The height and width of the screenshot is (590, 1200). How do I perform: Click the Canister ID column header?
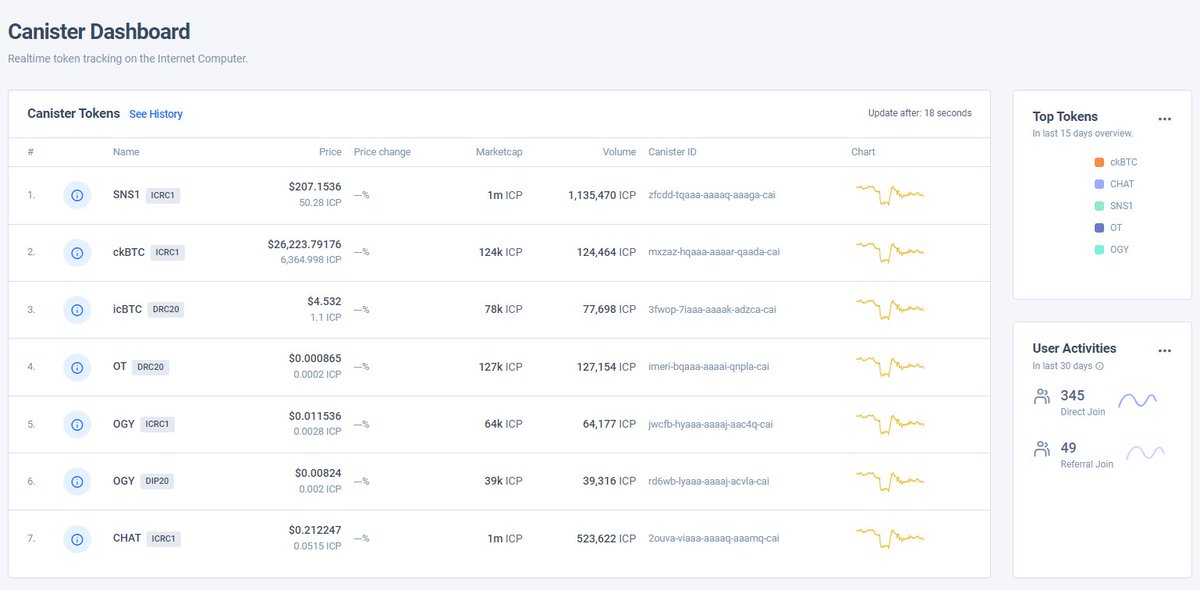coord(672,152)
